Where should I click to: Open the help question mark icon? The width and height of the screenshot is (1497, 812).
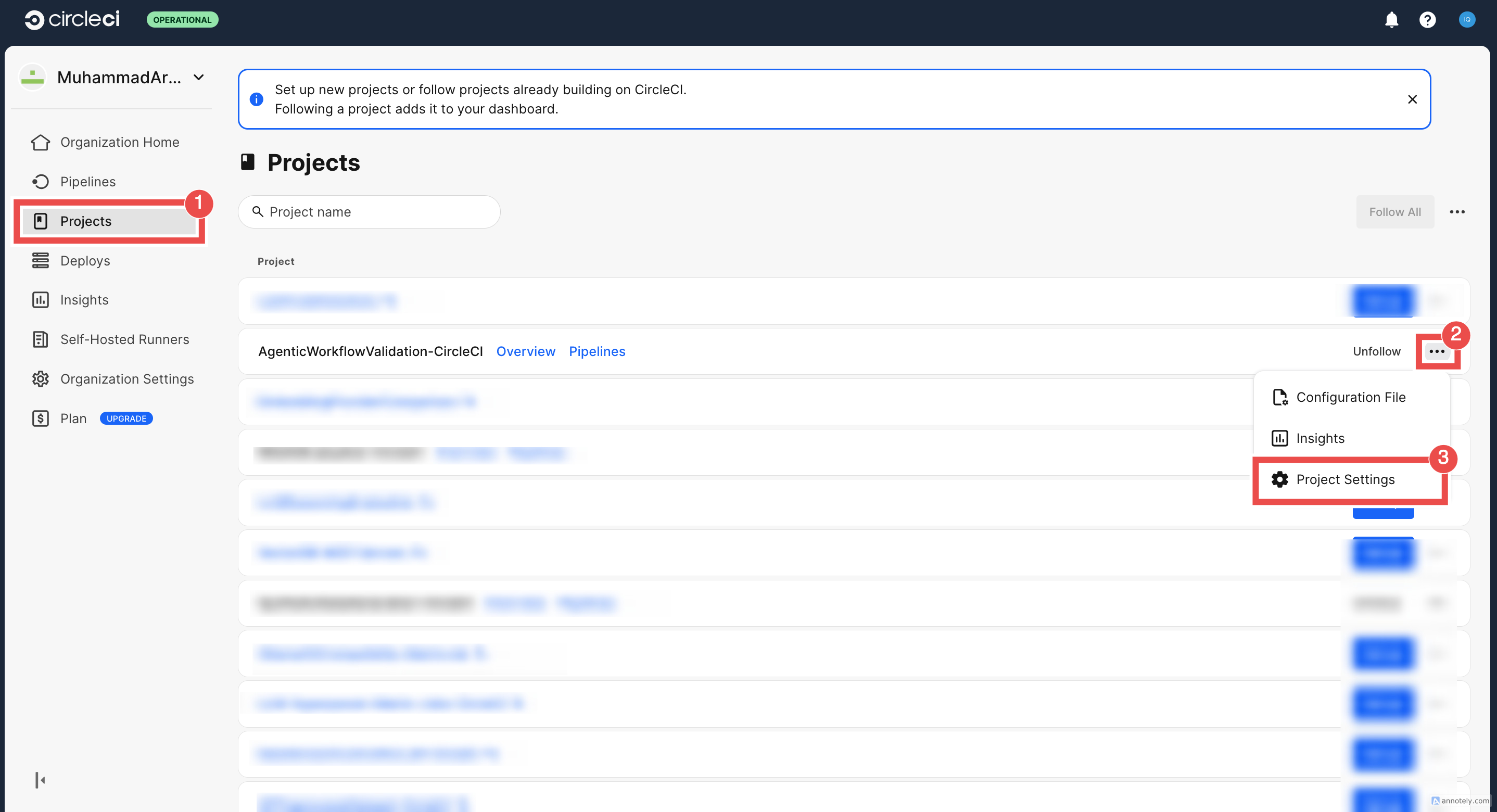tap(1427, 20)
